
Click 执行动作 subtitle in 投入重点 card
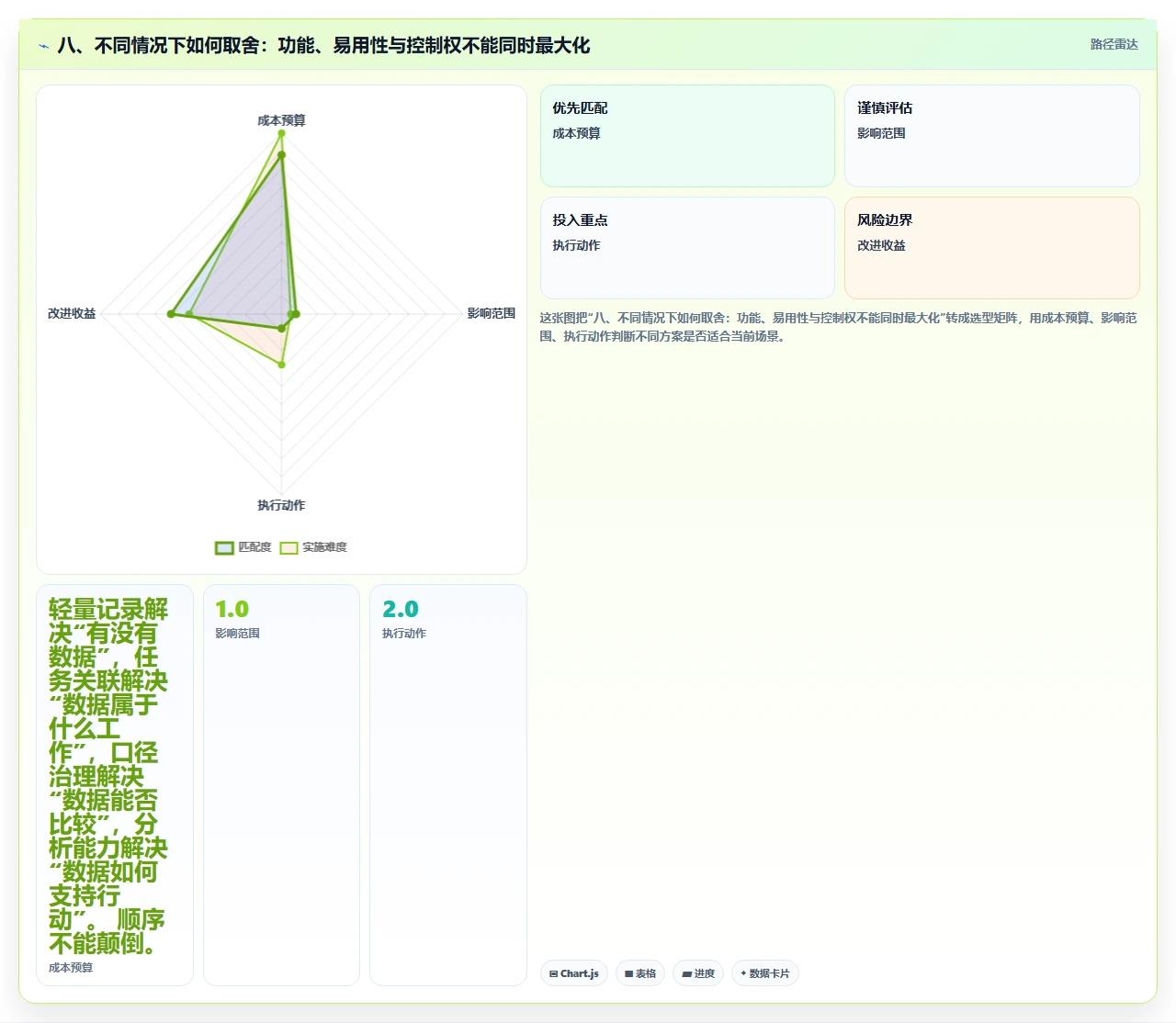click(576, 245)
